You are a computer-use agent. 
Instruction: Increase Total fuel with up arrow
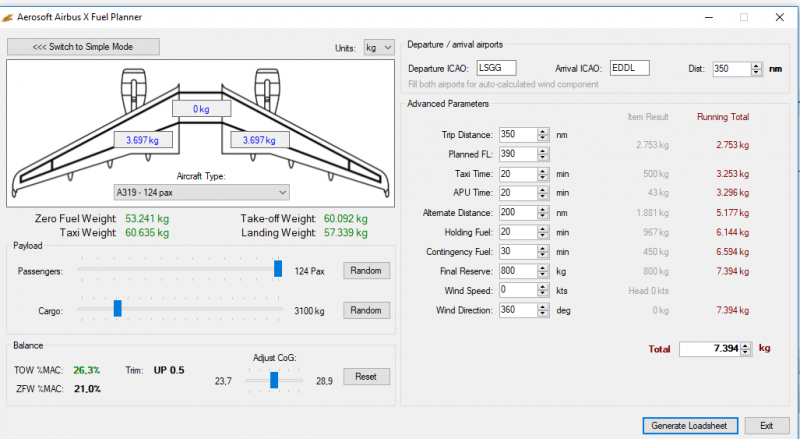click(746, 346)
